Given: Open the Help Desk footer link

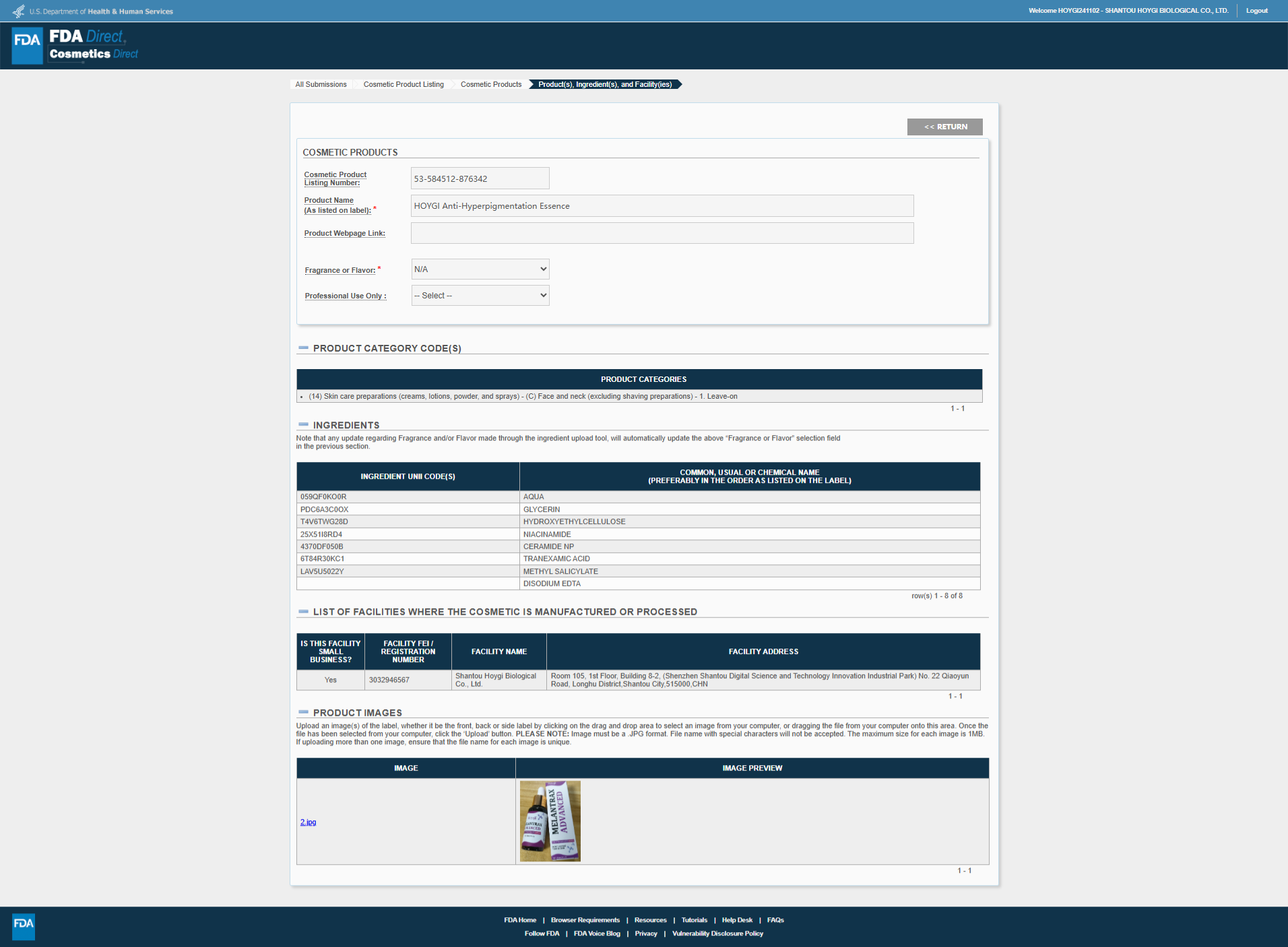Looking at the screenshot, I should coord(737,920).
